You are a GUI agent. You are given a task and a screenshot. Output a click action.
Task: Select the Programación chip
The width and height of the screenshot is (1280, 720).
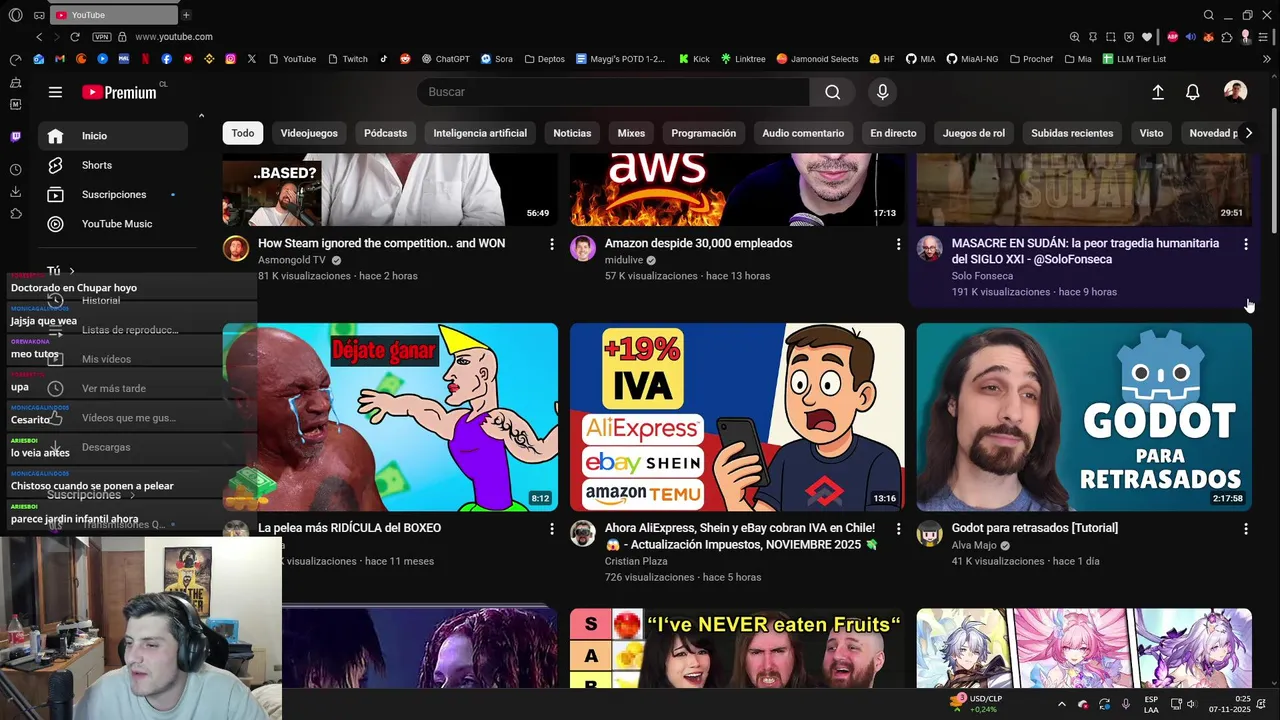tap(703, 133)
